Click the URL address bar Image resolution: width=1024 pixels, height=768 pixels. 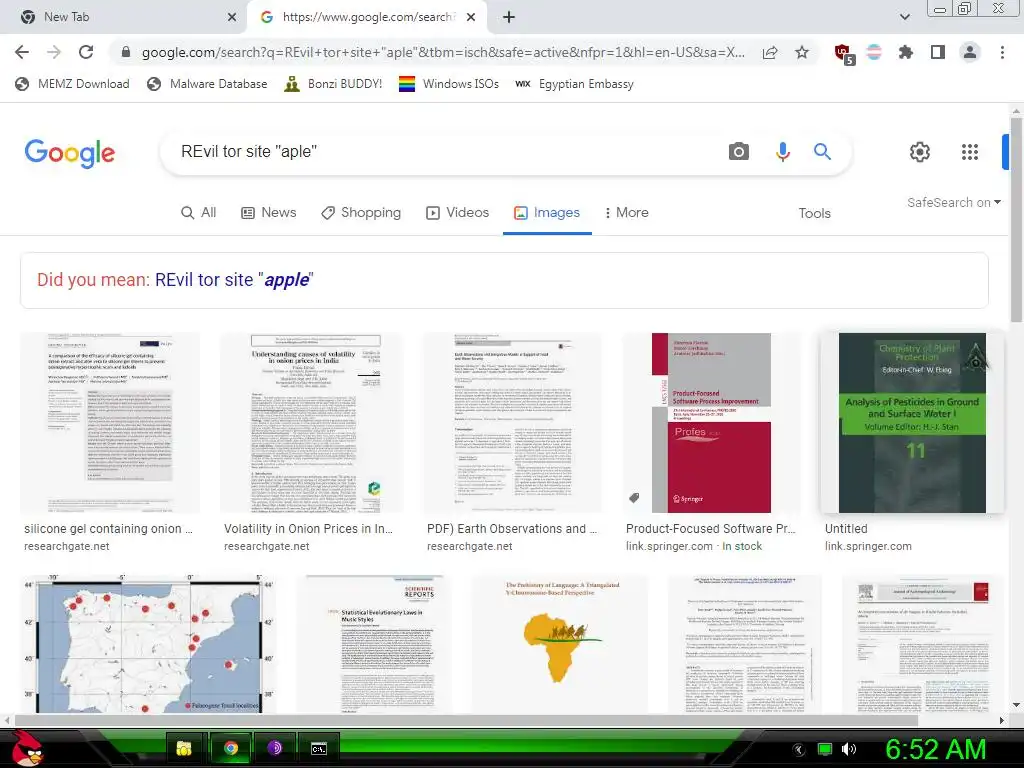click(443, 52)
